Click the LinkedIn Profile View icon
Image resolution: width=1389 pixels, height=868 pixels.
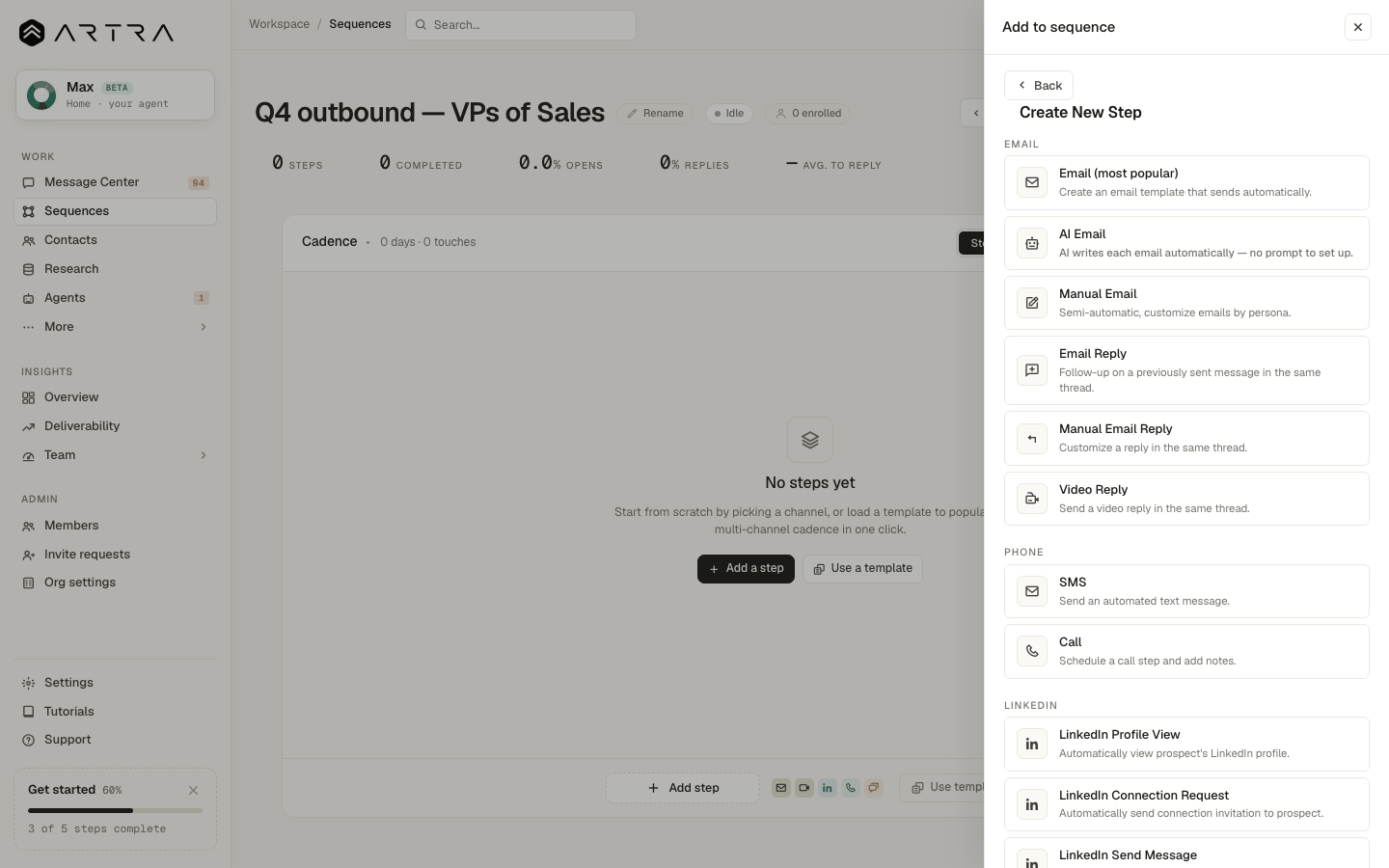tap(1032, 744)
